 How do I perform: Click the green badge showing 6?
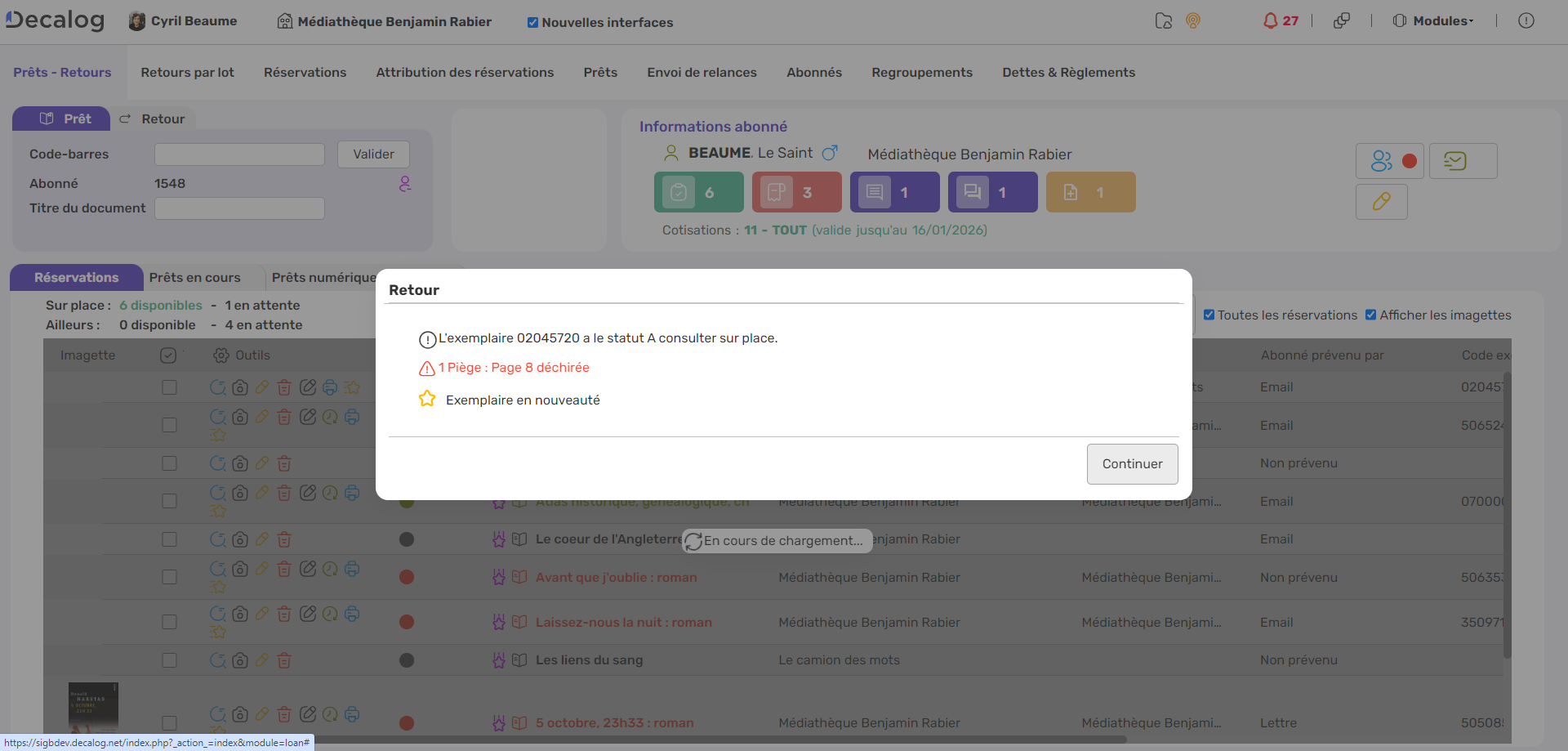point(698,192)
